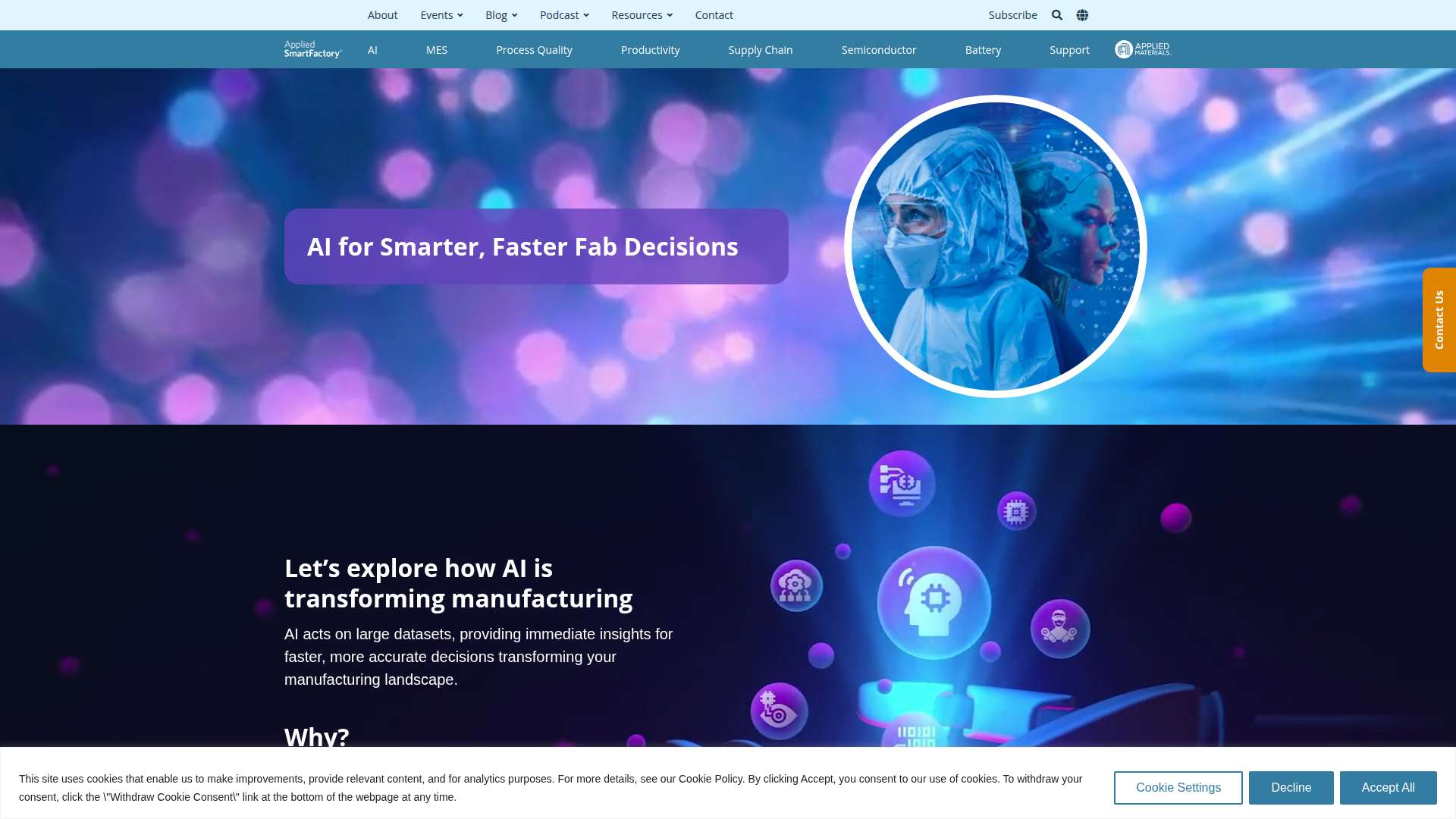
Task: Click the Accept All cookies button
Action: (x=1388, y=788)
